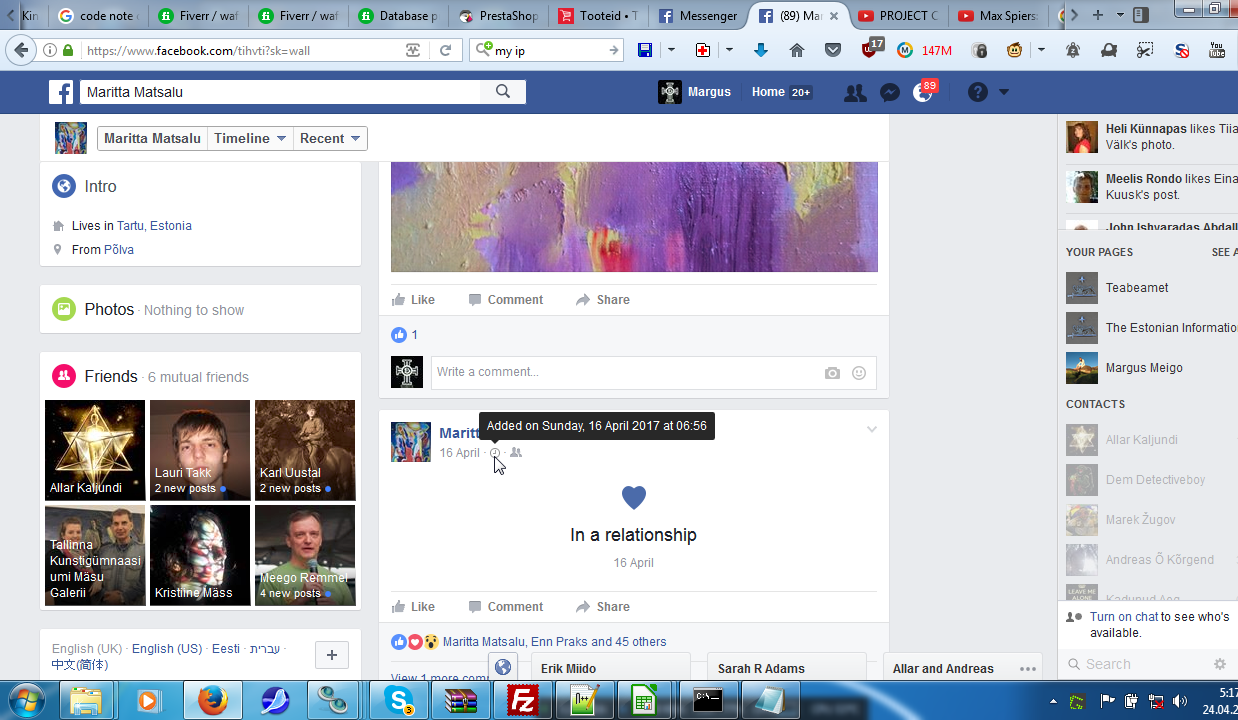1238x720 pixels.
Task: Open the list all tabs dropdown
Action: click(x=1120, y=15)
